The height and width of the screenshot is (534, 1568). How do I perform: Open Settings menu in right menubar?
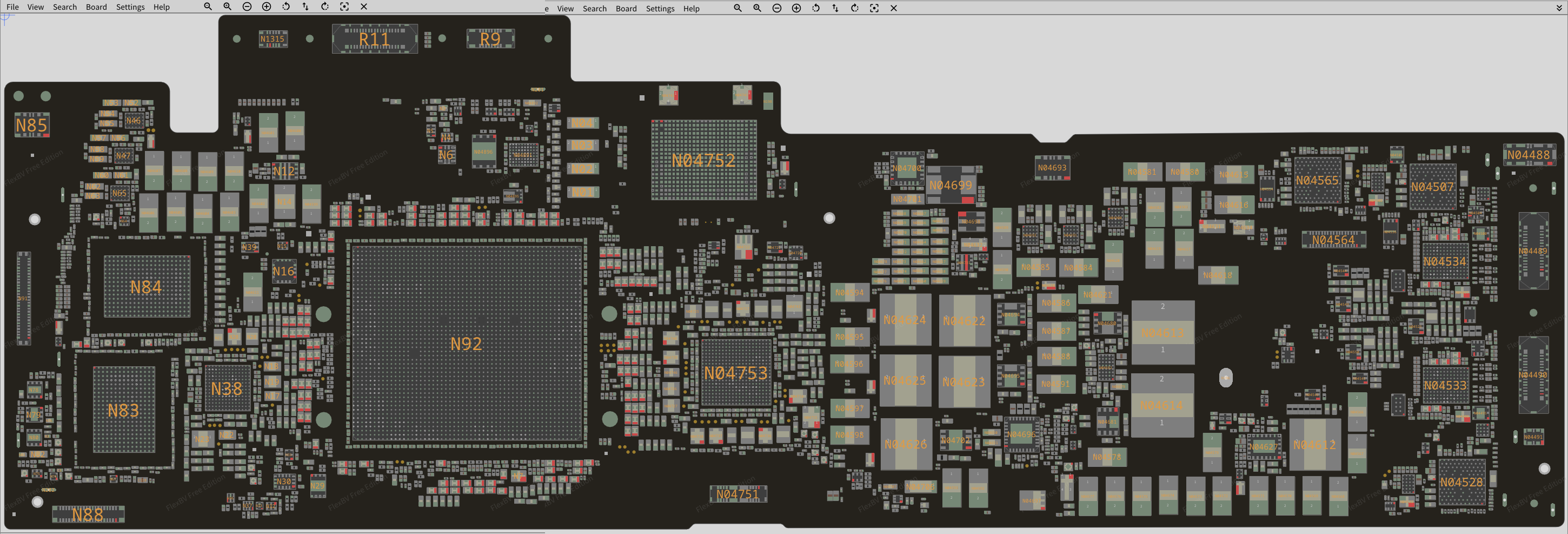tap(660, 9)
